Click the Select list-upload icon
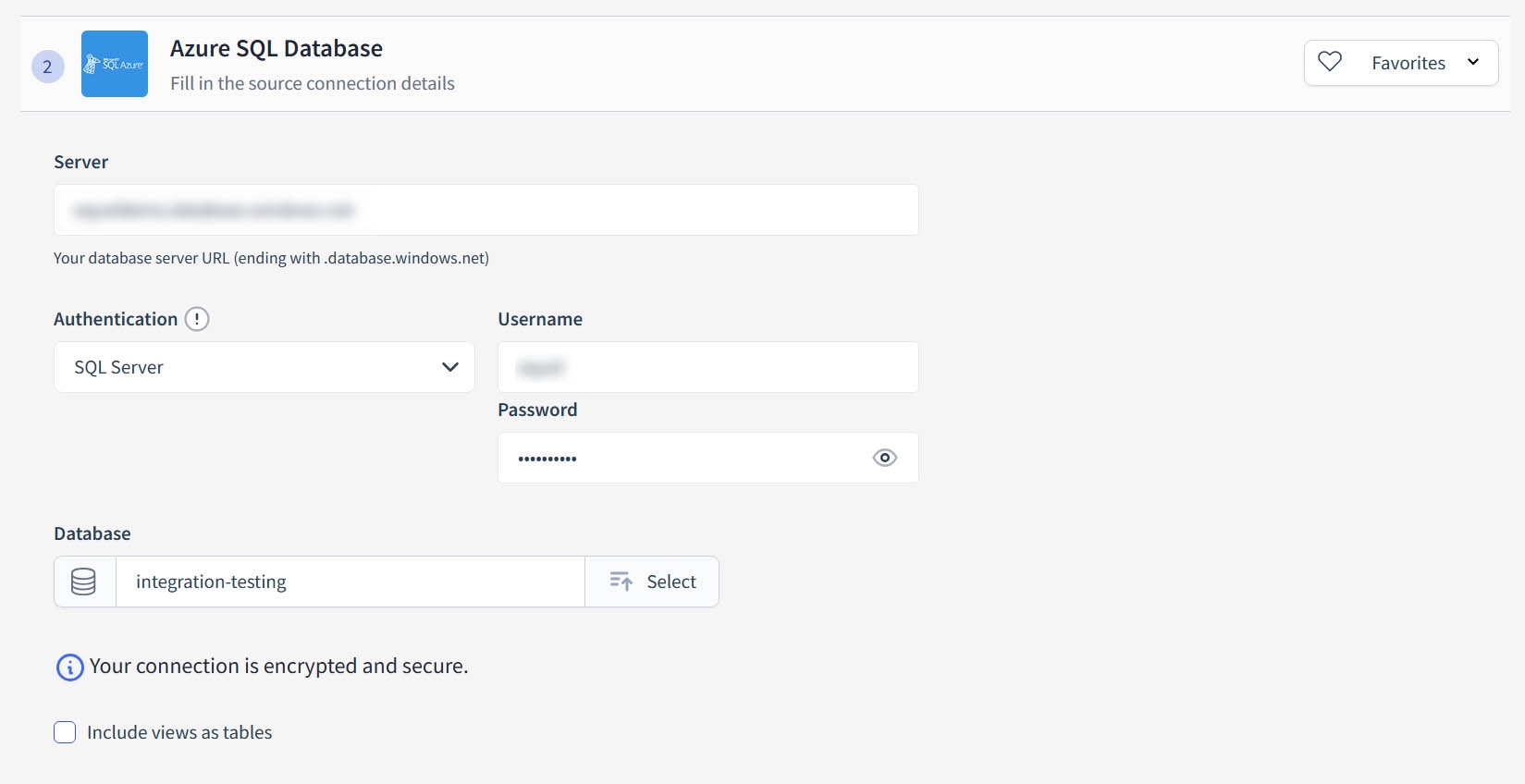1525x784 pixels. (x=621, y=582)
